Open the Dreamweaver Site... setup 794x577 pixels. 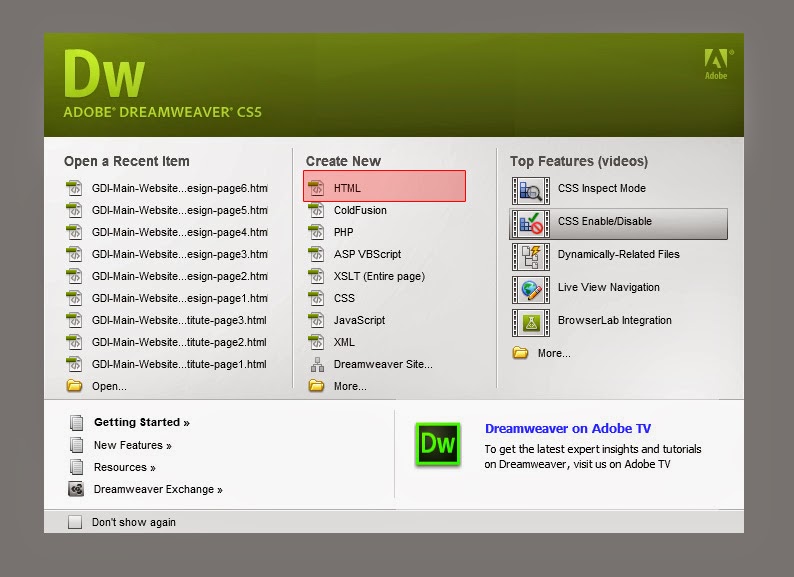(383, 364)
